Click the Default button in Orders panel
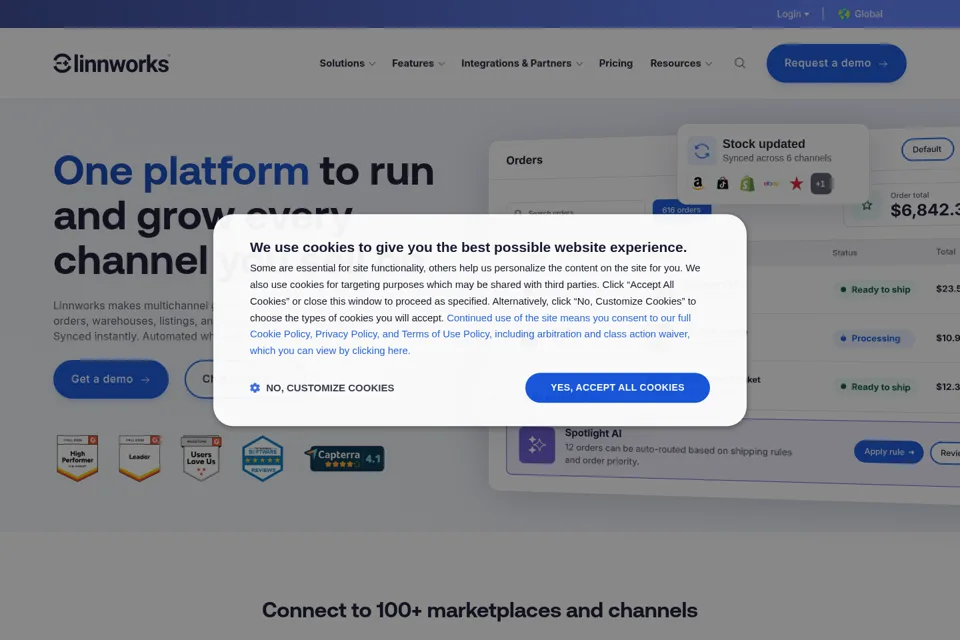 (927, 149)
